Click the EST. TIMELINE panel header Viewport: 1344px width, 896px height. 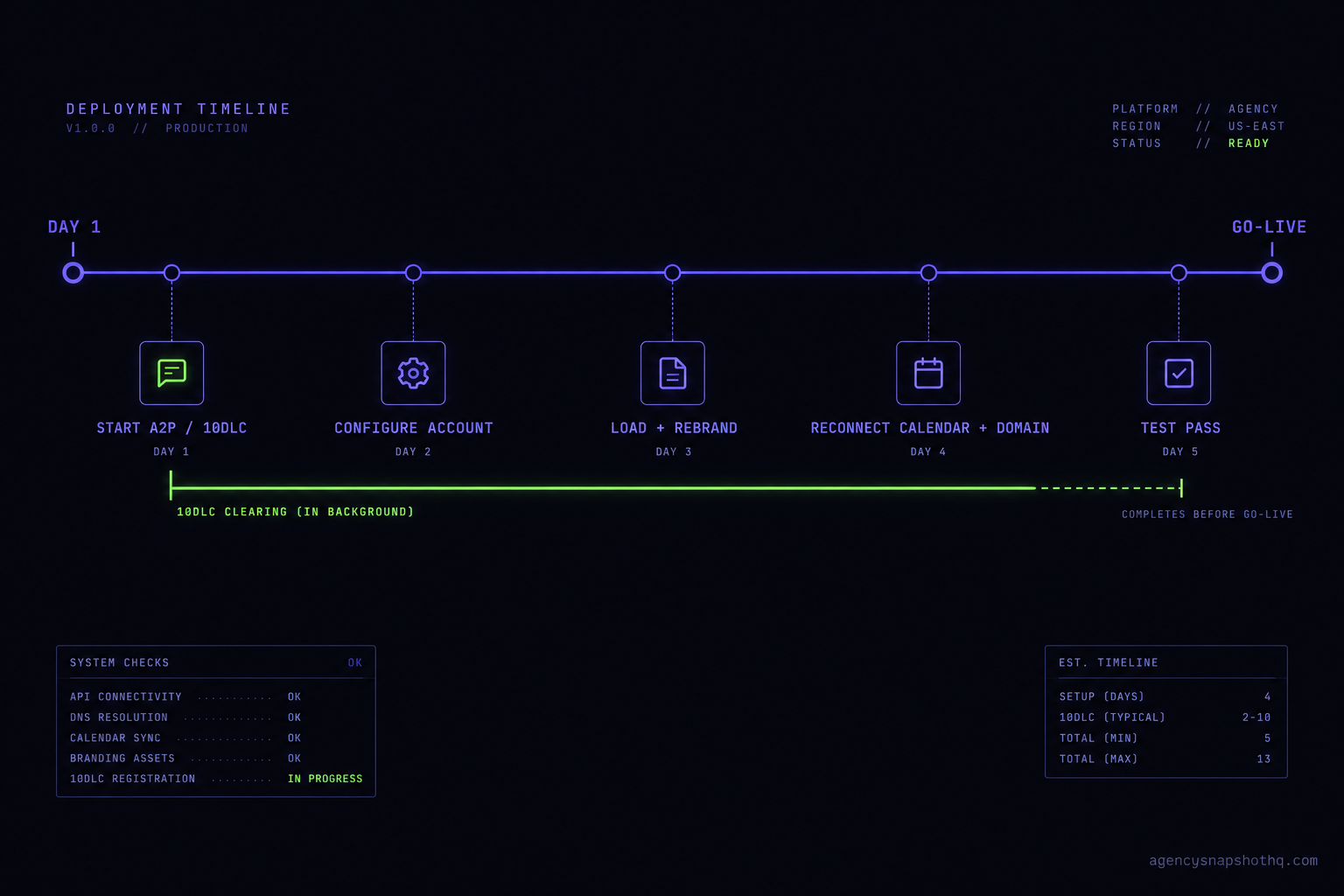[1109, 662]
